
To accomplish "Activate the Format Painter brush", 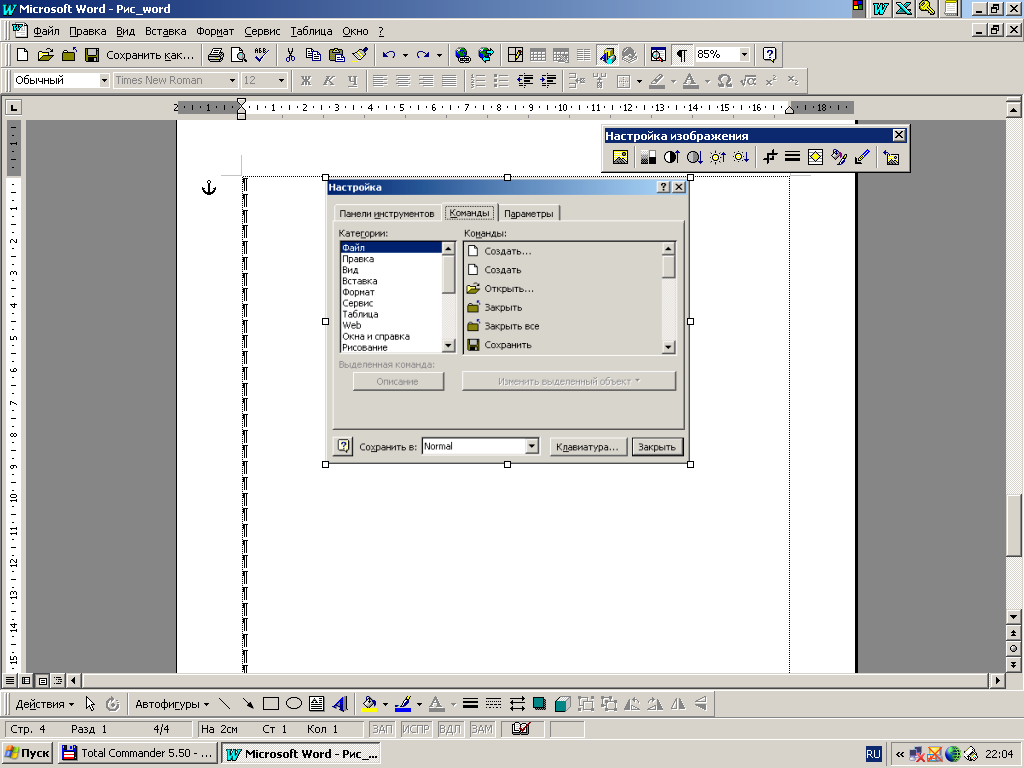I will tap(359, 55).
